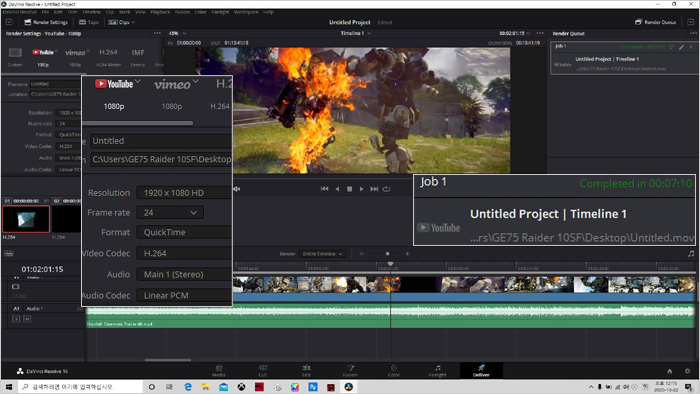The image size is (700, 394).
Task: Select the green audio clip on timeline
Action: pos(391,316)
